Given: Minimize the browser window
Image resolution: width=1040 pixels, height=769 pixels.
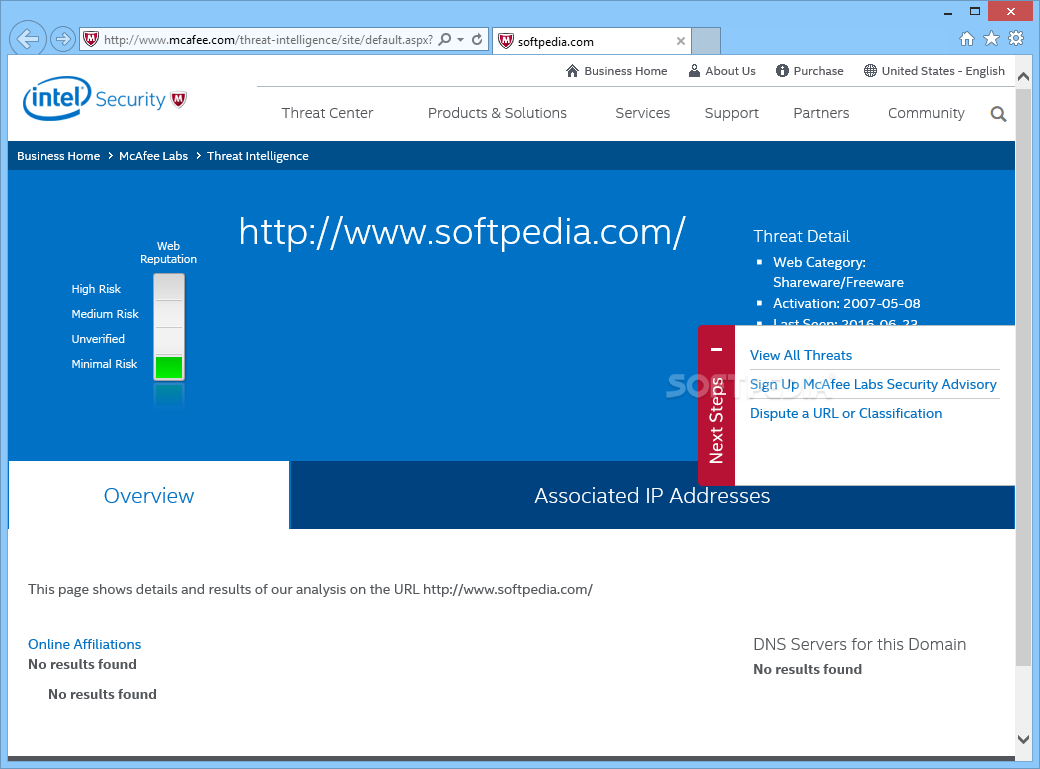Looking at the screenshot, I should 948,12.
